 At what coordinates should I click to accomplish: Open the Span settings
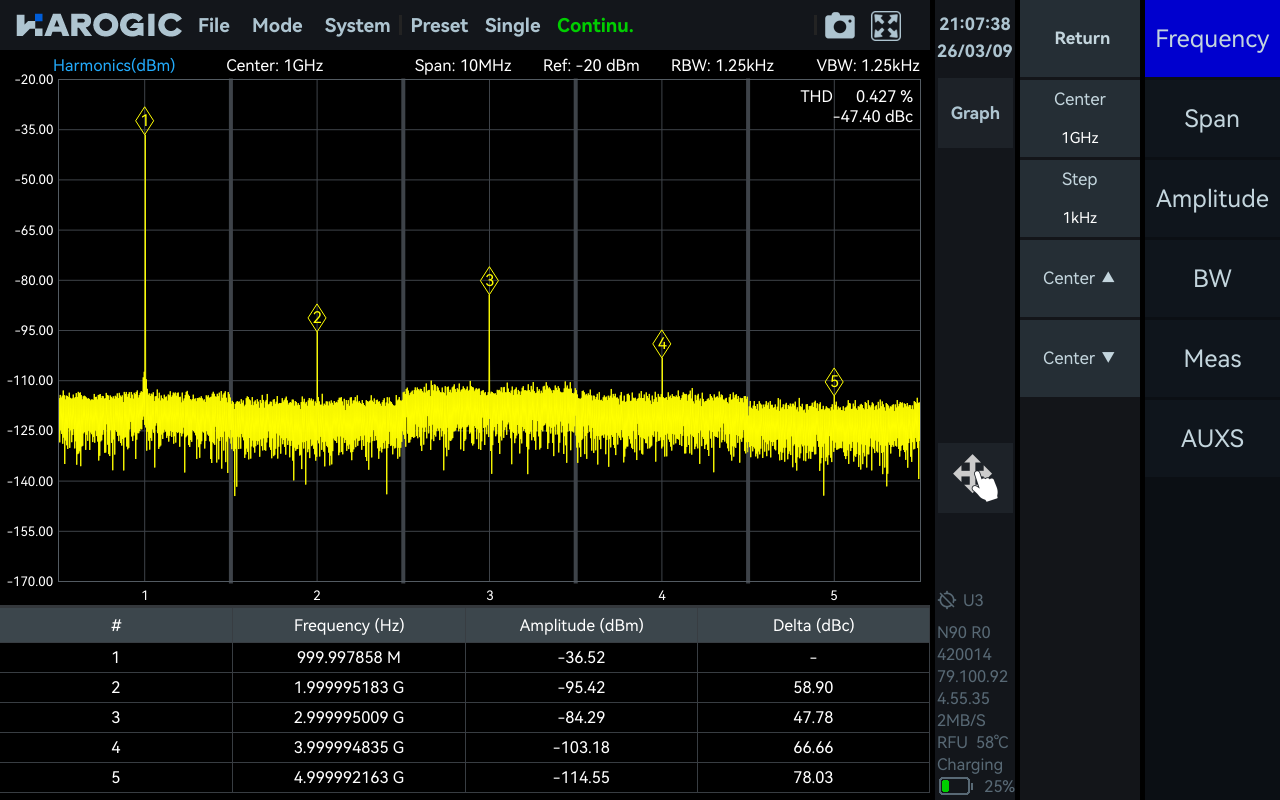coord(1211,118)
